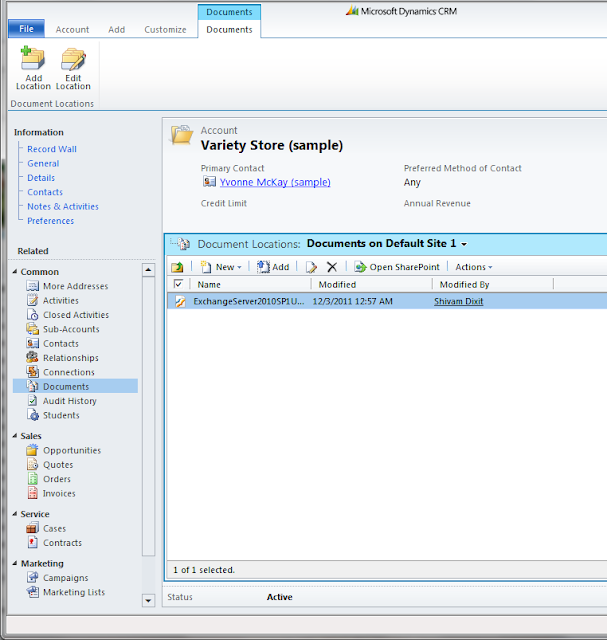Collapse the Marketing group
The image size is (607, 640).
(15, 563)
